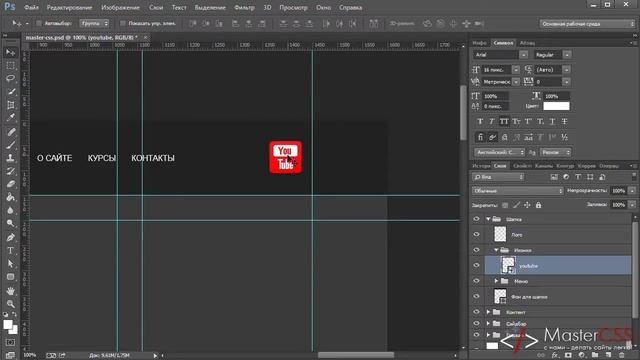Viewport: 640px width, 360px height.
Task: Select the Move tool in the toolbox
Action: [x=11, y=53]
